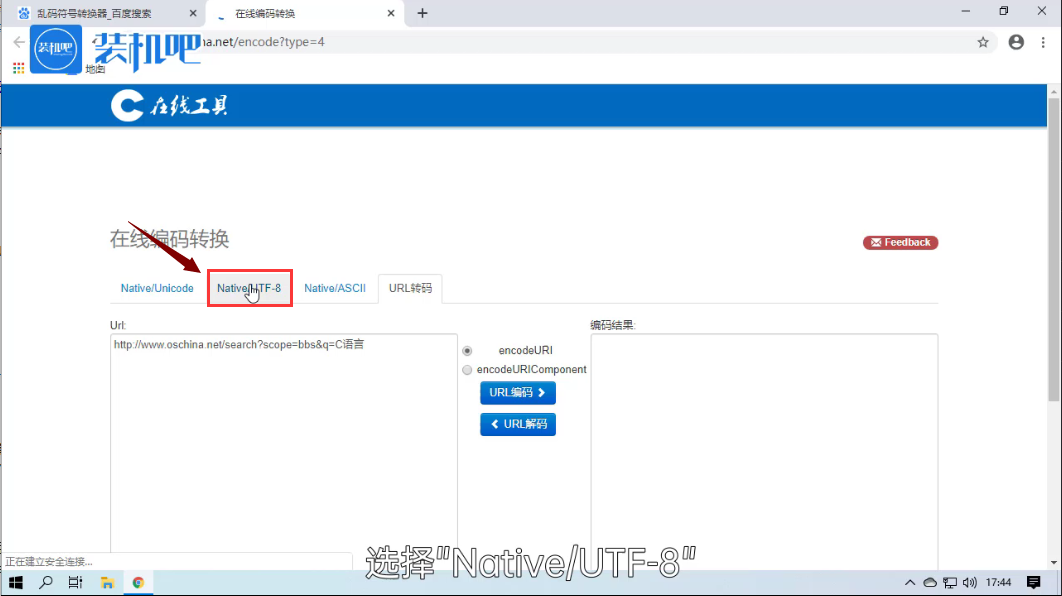
Task: Click the online tools site logo
Action: pos(169,105)
